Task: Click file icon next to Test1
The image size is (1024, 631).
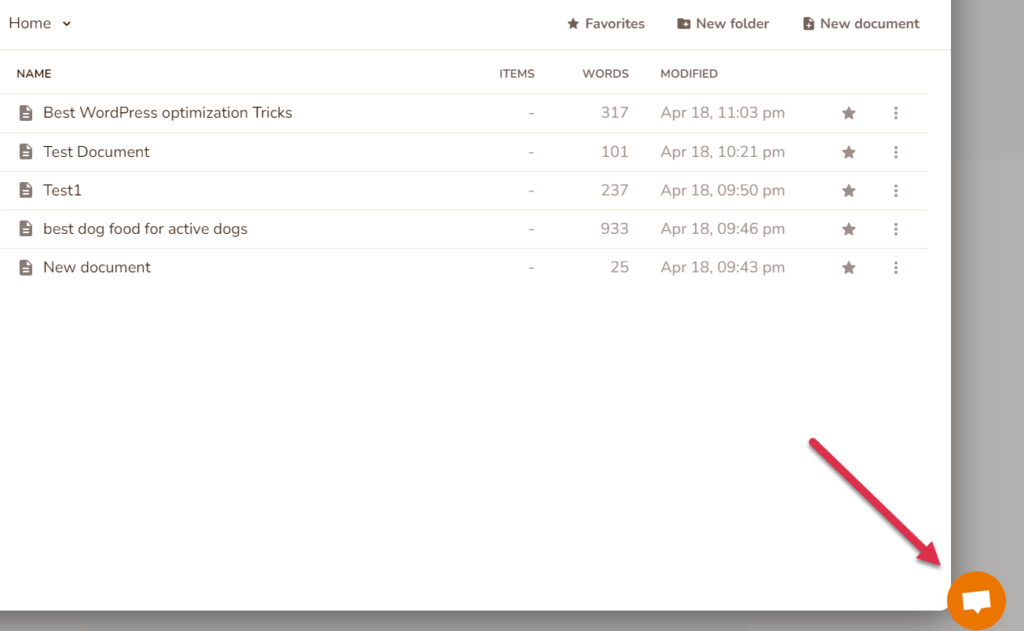Action: 26,190
